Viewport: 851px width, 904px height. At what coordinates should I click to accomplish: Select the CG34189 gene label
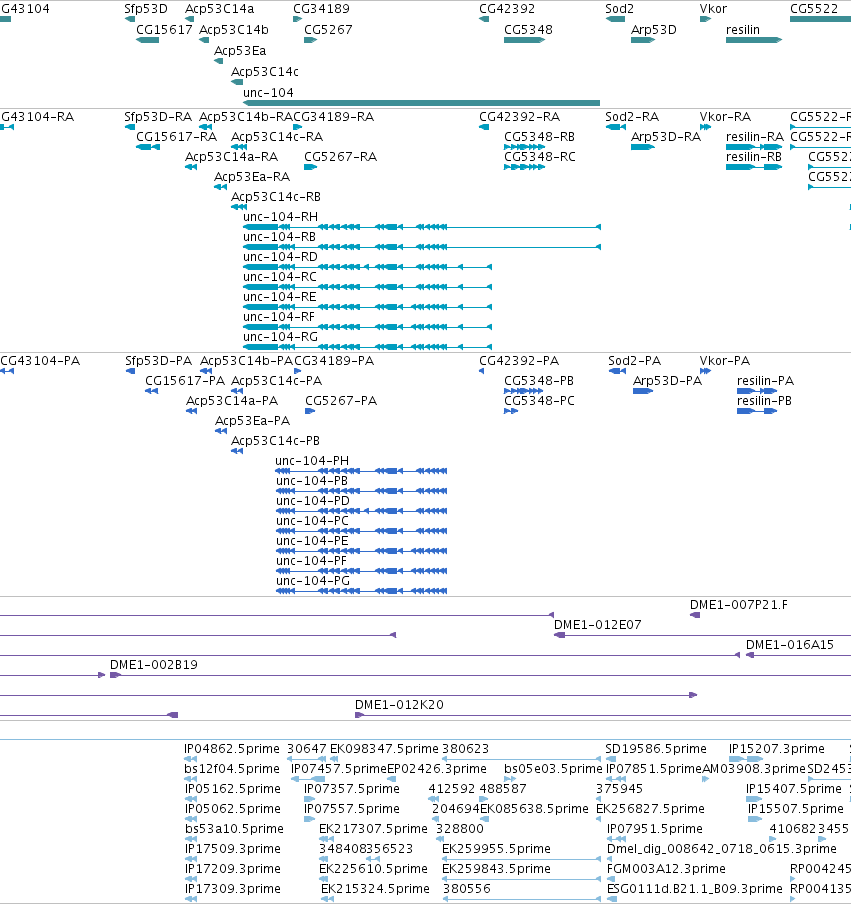click(321, 9)
